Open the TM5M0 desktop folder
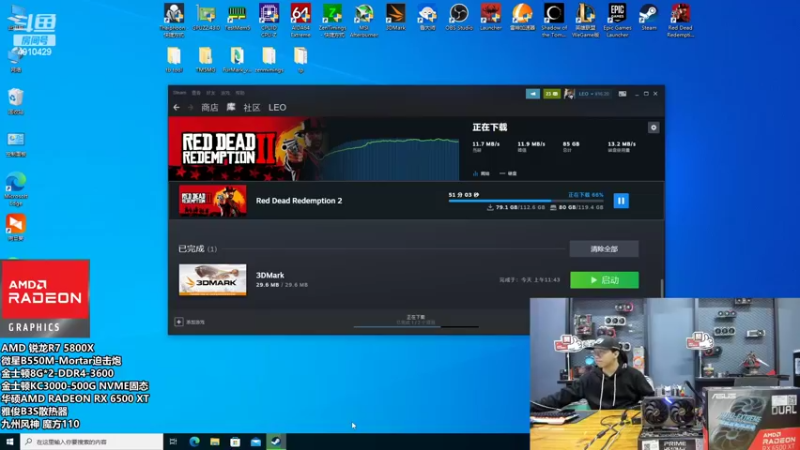 (206, 60)
